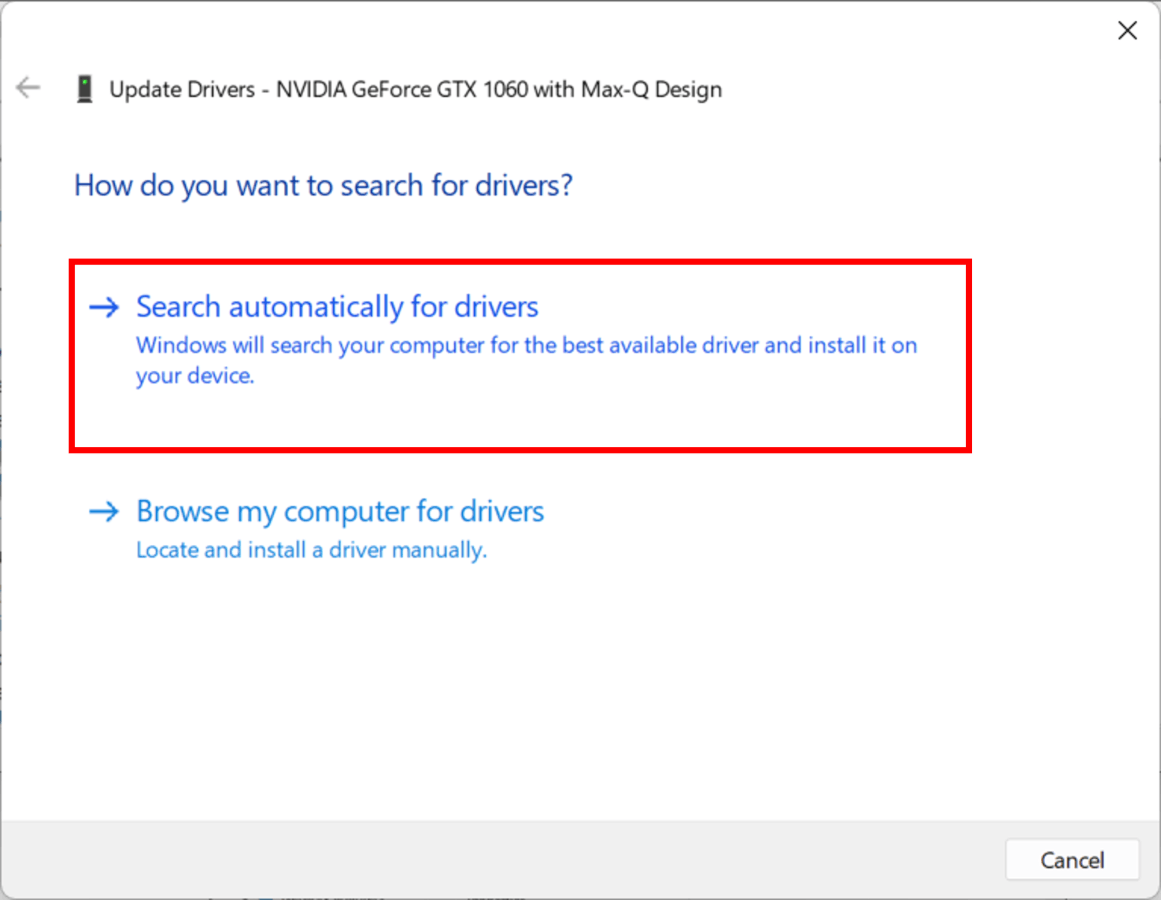Click the heading How do you want to search
Image resolution: width=1161 pixels, height=900 pixels.
click(x=322, y=185)
